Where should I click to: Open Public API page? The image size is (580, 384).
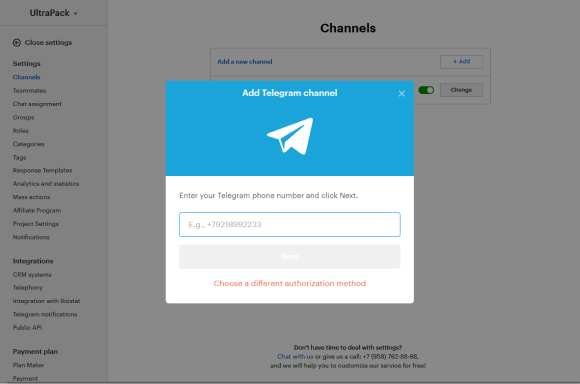click(27, 328)
